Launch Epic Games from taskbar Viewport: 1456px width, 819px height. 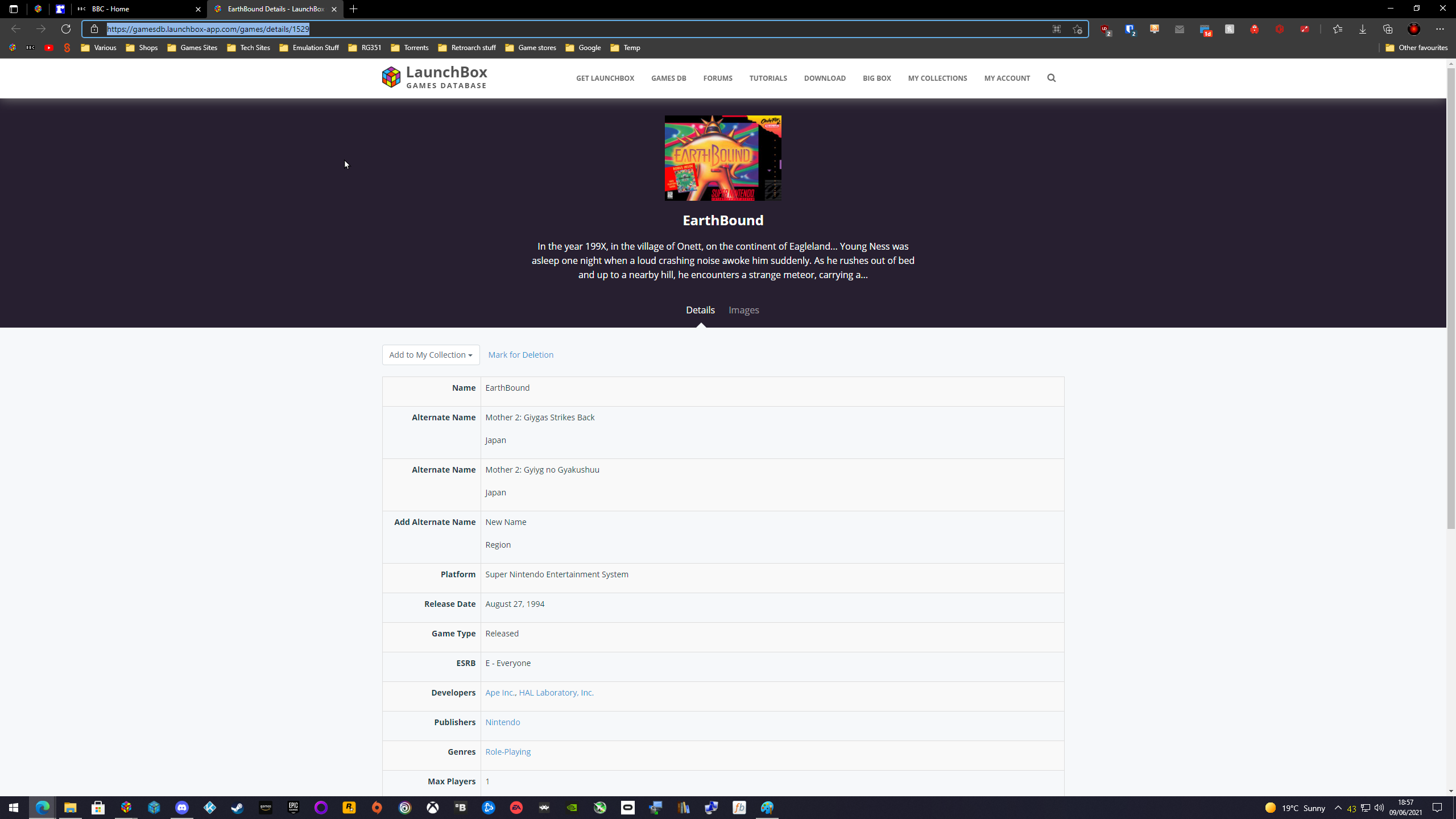[293, 808]
